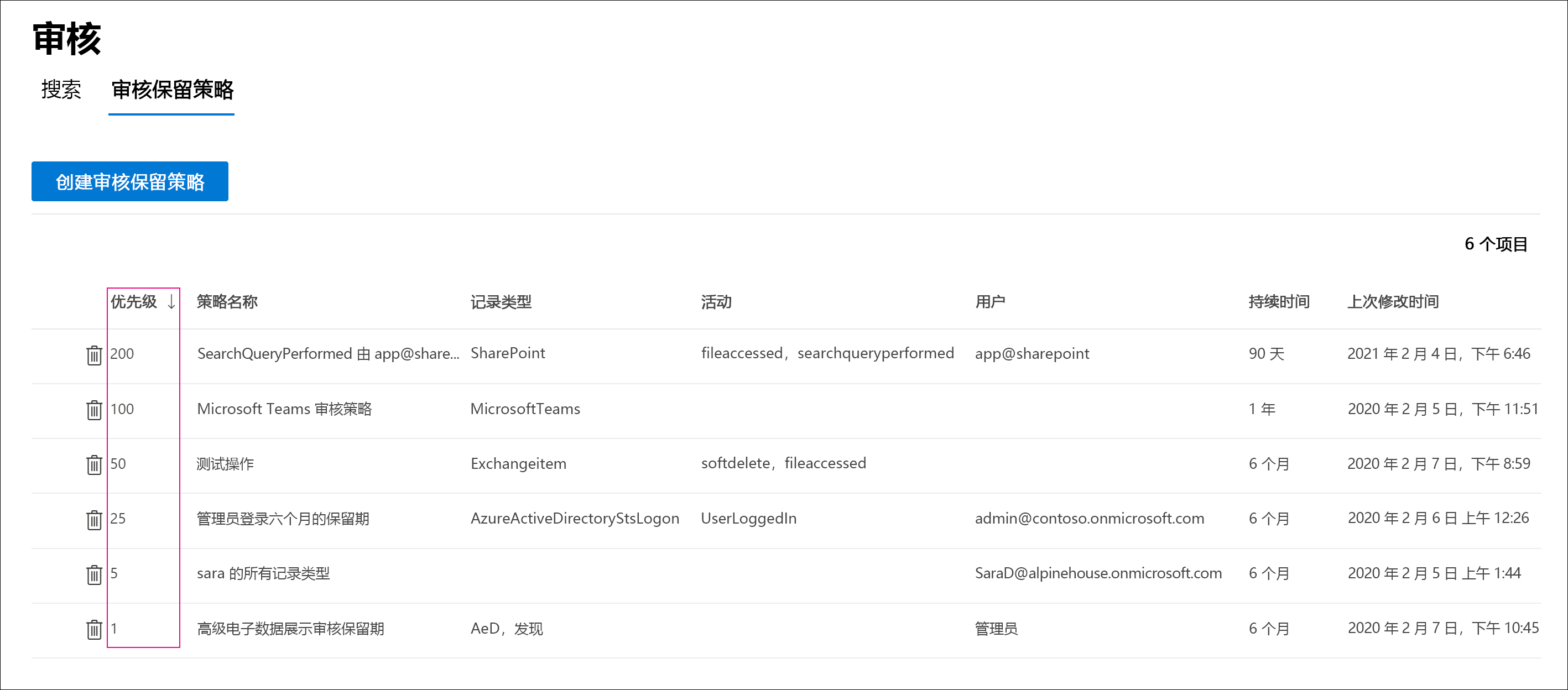Open 高级电子数据展示审核保留期 policy

point(290,628)
